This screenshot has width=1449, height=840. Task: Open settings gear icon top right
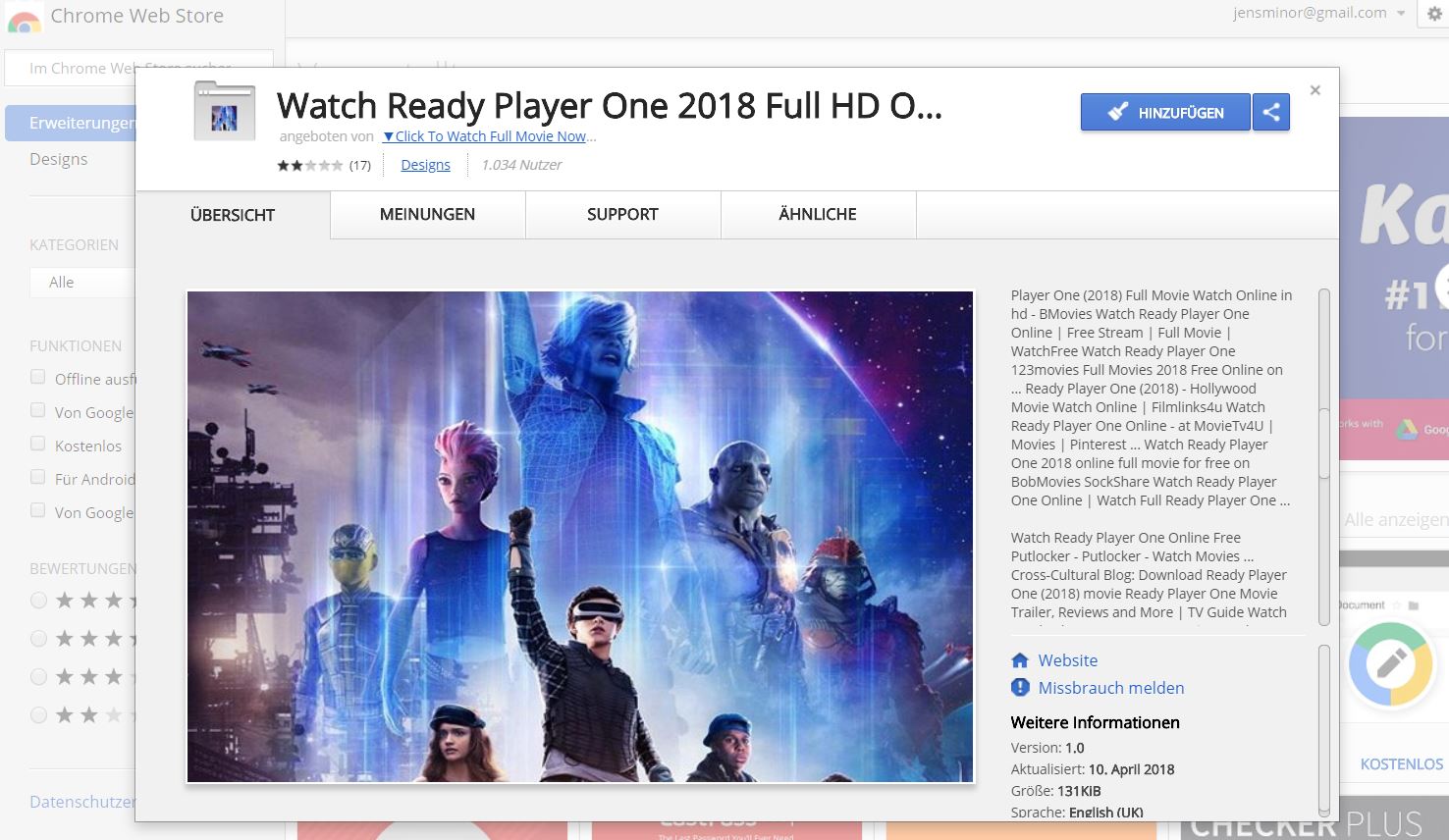[x=1433, y=14]
